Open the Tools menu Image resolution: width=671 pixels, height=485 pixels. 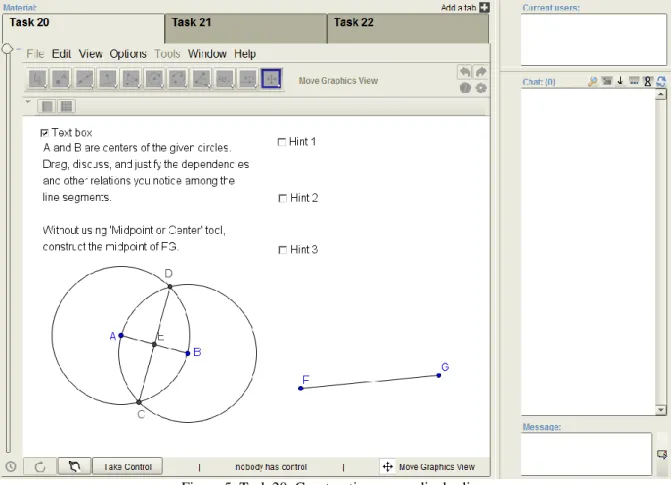[x=167, y=54]
